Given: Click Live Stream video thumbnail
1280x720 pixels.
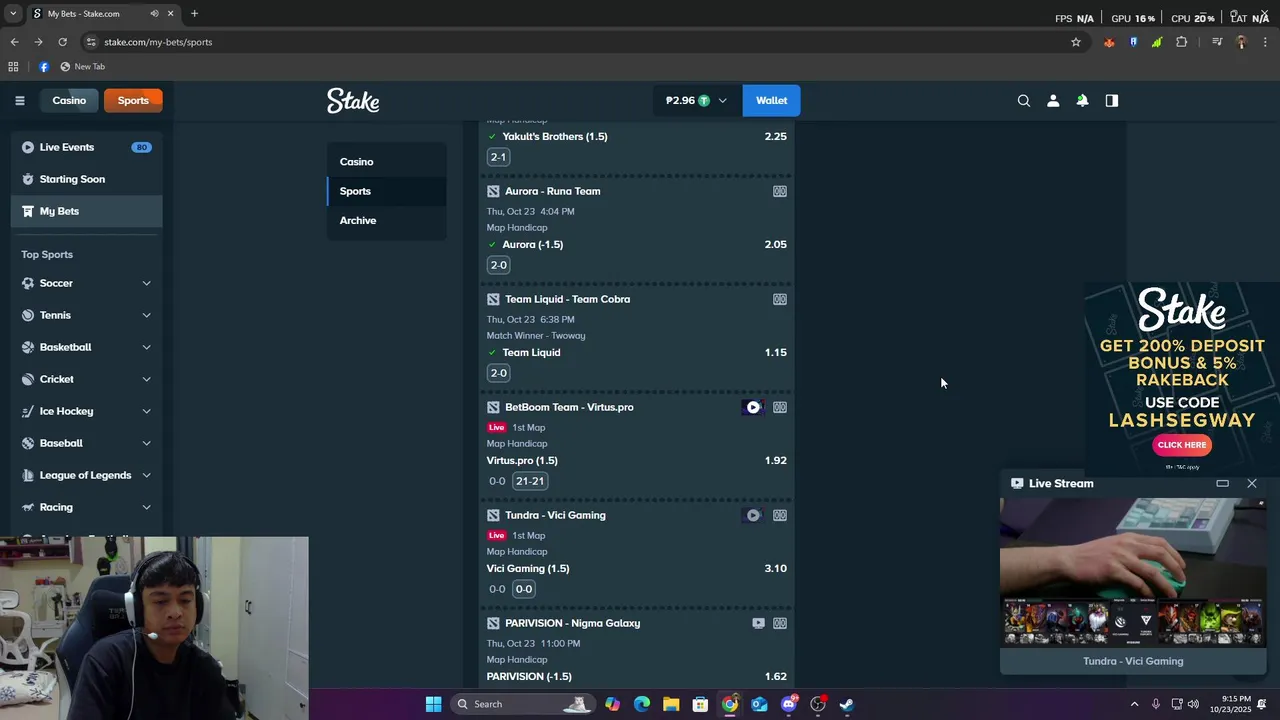Looking at the screenshot, I should (x=1133, y=572).
